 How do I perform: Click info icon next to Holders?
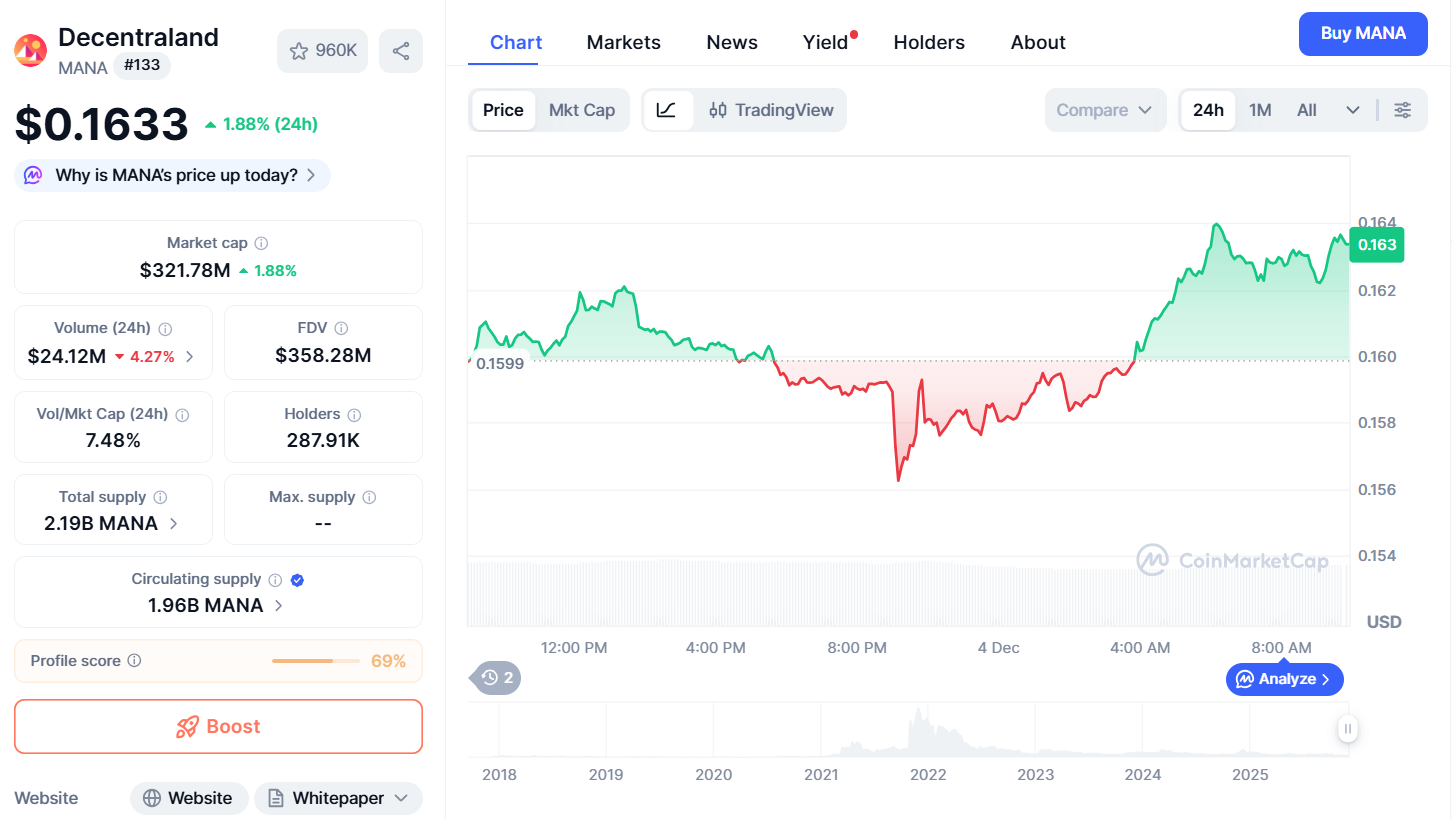coord(354,414)
